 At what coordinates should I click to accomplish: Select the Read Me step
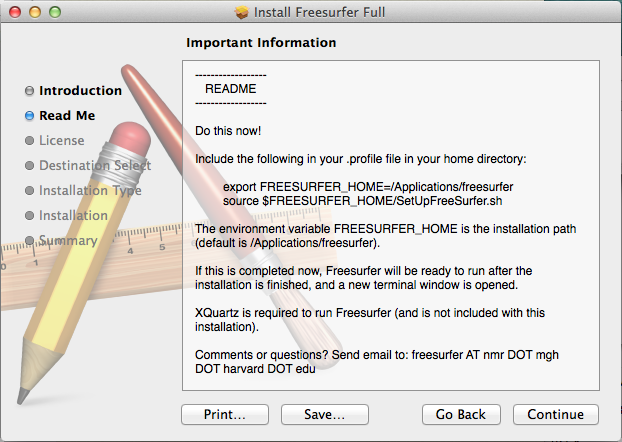click(x=67, y=116)
